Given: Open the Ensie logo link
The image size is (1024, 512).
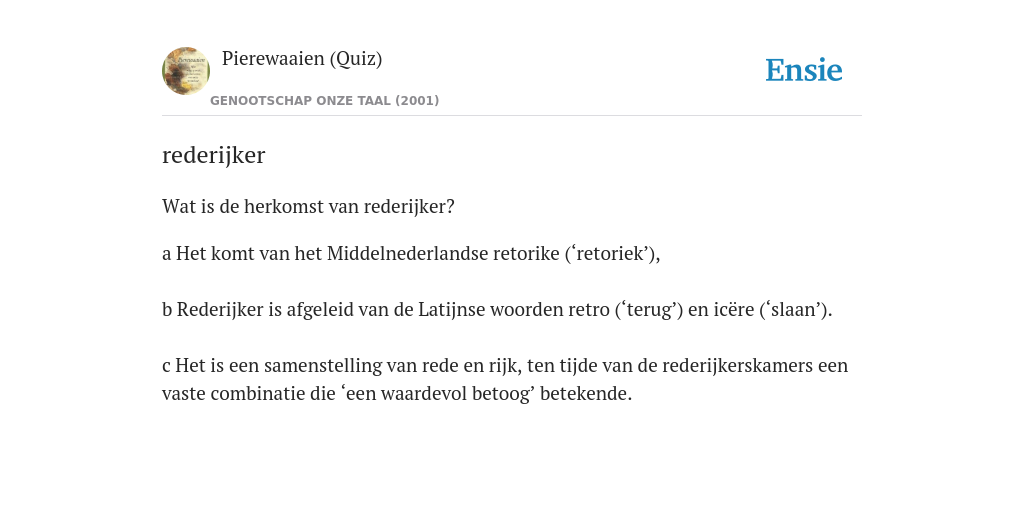Looking at the screenshot, I should [x=804, y=70].
